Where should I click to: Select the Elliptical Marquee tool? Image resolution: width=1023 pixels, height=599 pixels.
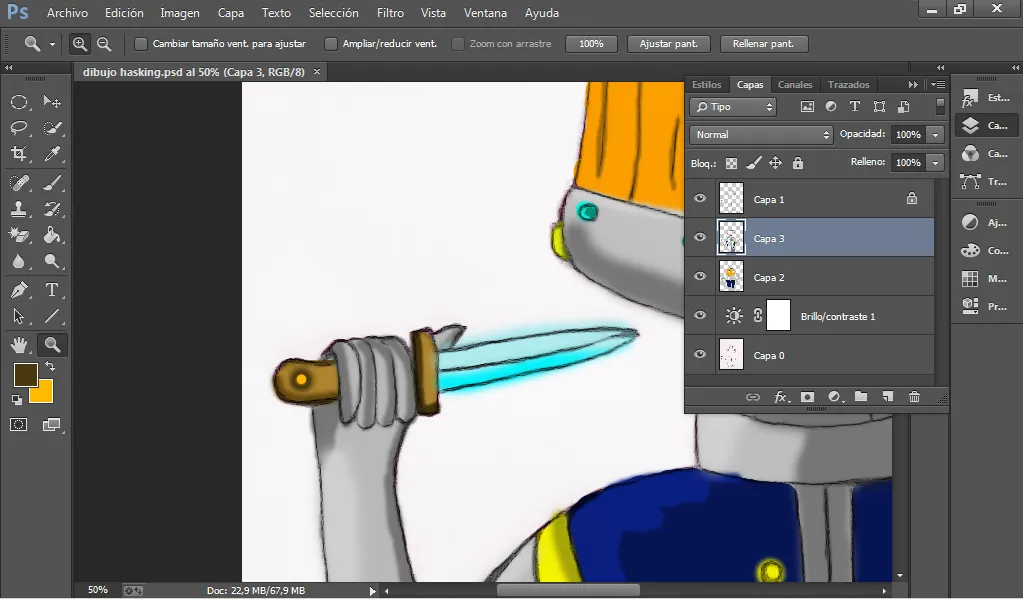point(19,102)
